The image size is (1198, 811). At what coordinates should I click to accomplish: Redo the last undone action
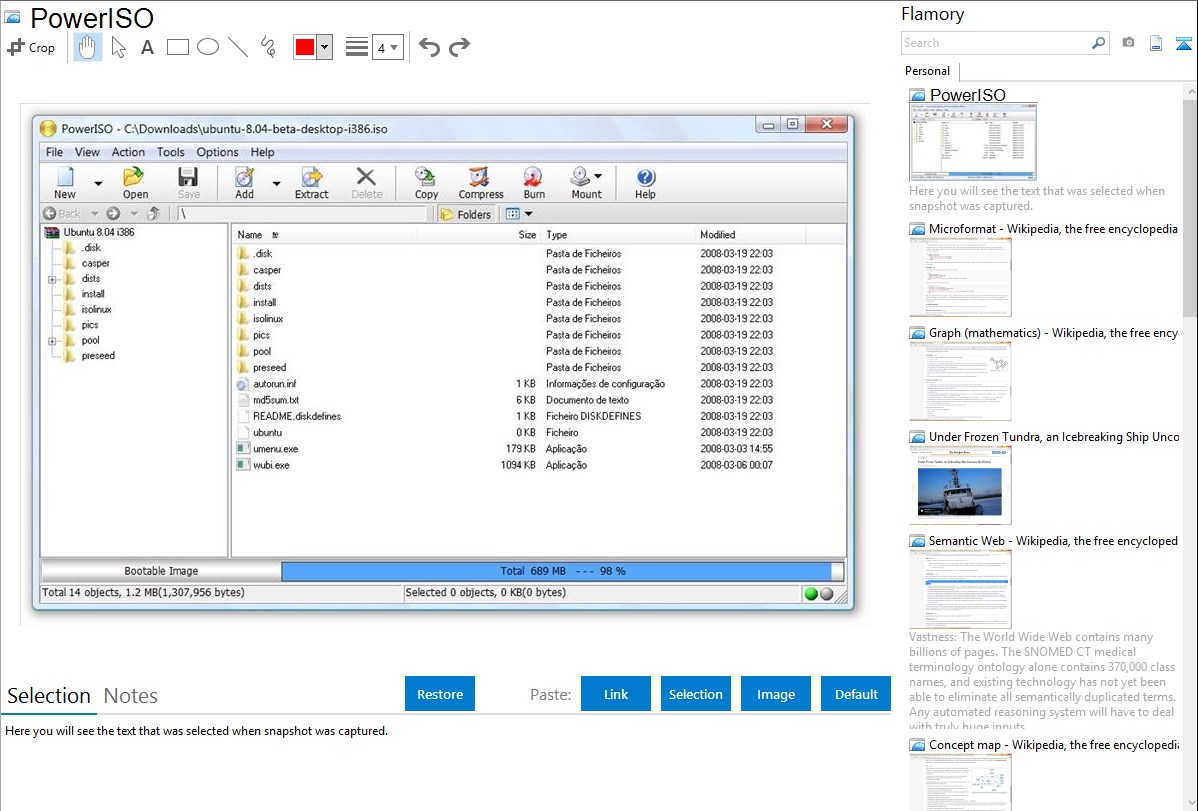pos(459,47)
